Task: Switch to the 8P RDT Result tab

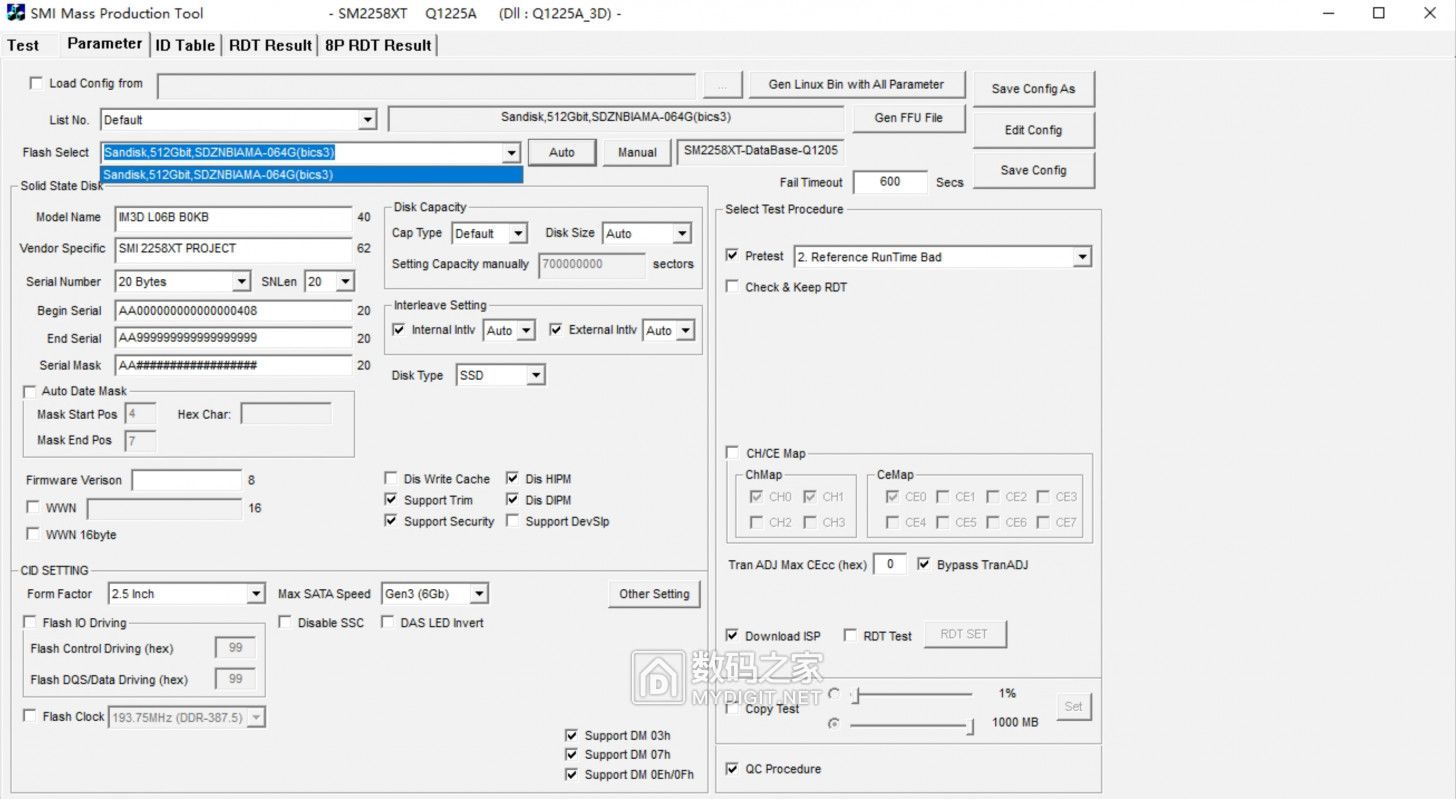Action: pos(378,45)
